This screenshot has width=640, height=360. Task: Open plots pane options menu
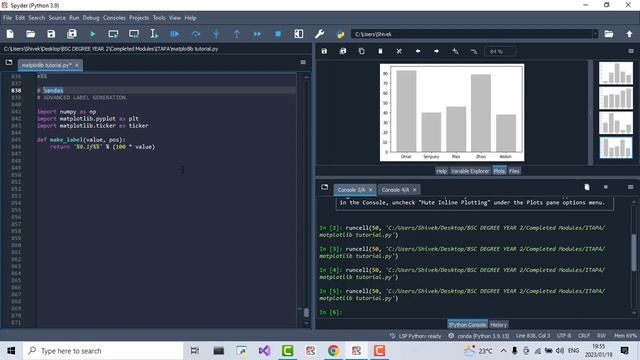pos(631,51)
